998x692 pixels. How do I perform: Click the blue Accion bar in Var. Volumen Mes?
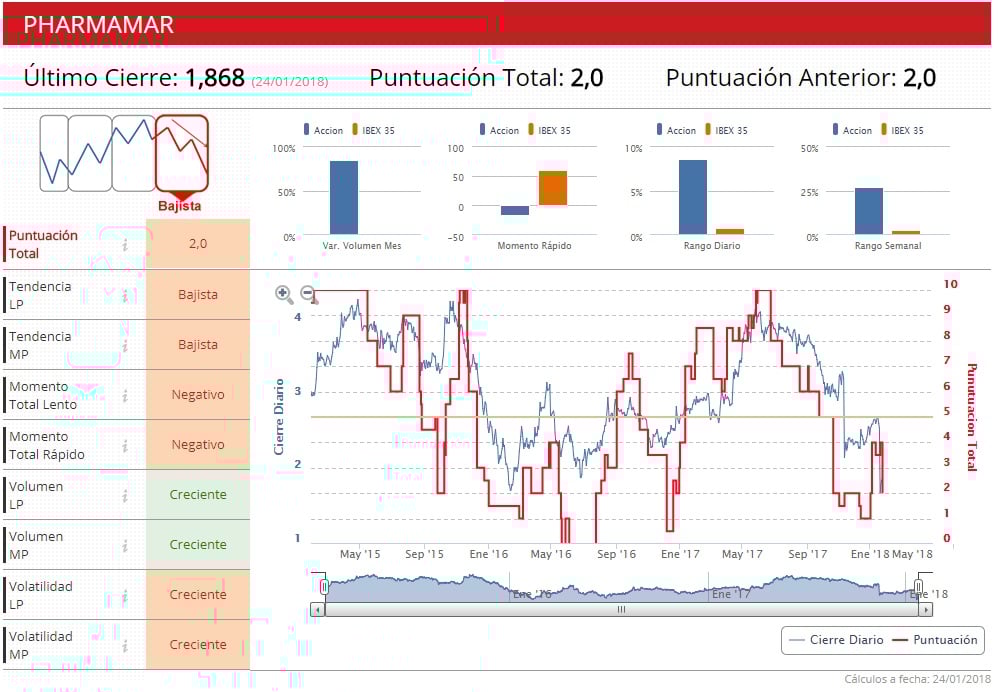(x=344, y=197)
